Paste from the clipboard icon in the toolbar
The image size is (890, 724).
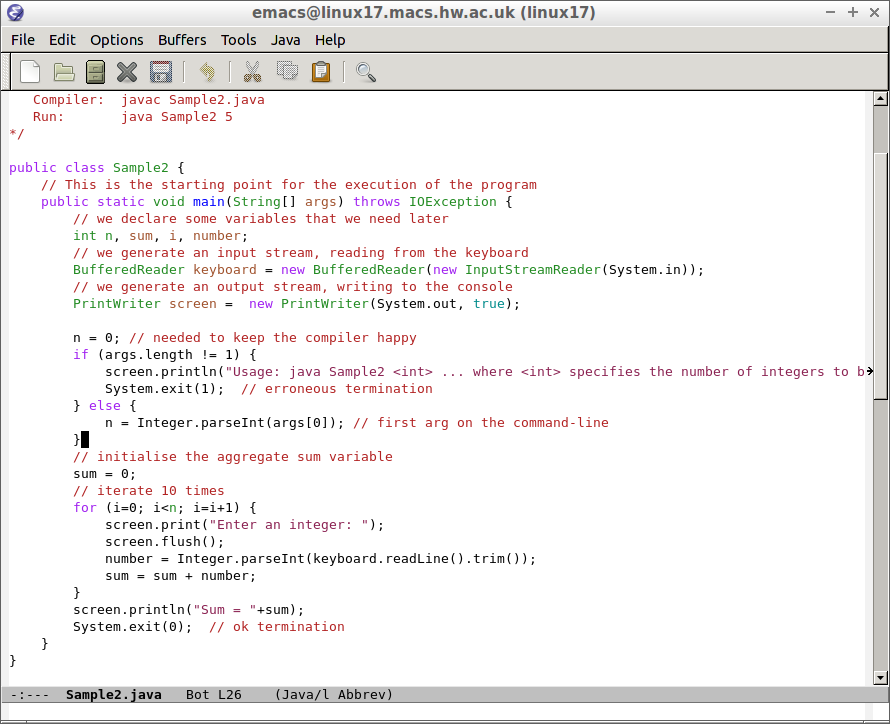click(x=320, y=72)
